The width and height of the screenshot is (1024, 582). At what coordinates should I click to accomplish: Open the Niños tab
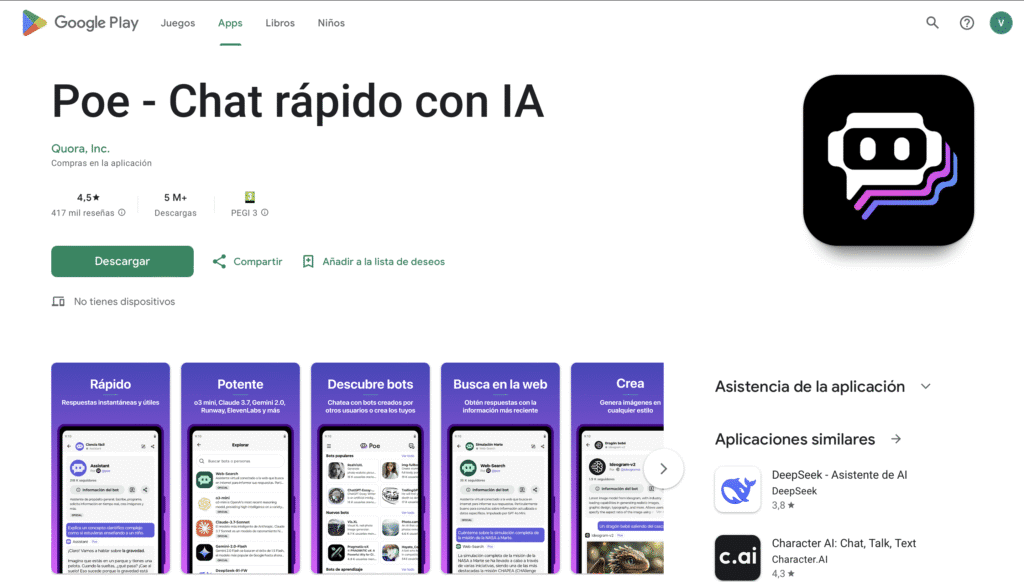point(331,23)
